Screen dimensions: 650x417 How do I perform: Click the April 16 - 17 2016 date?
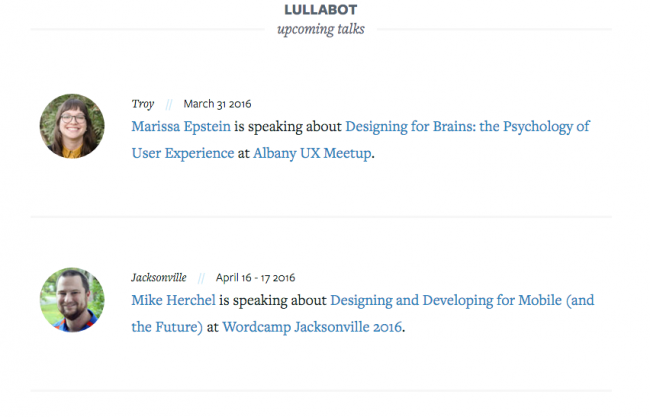coord(255,277)
